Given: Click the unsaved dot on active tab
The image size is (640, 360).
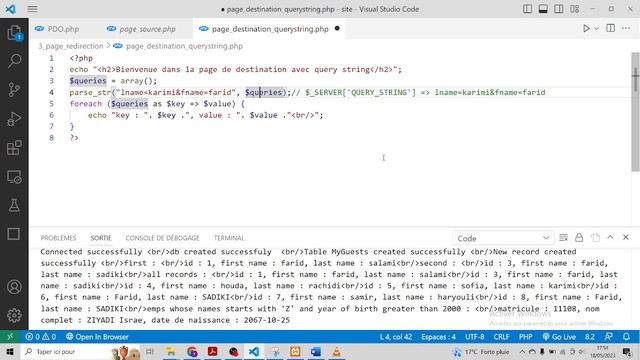Looking at the screenshot, I should [x=337, y=29].
